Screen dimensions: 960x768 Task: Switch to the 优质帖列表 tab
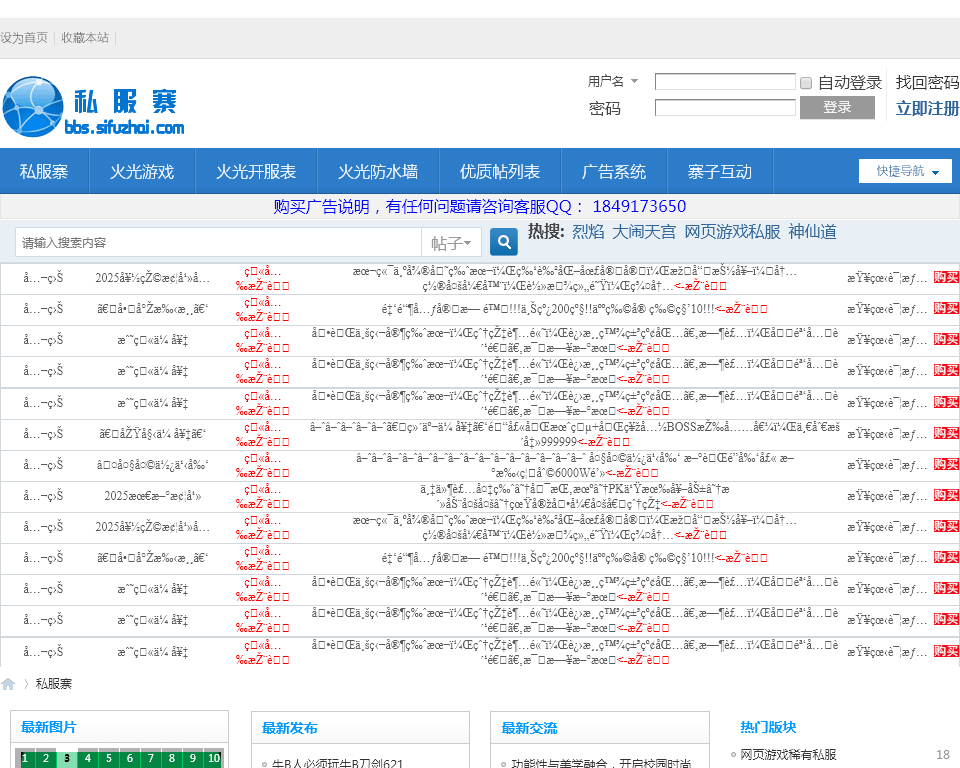click(x=500, y=171)
